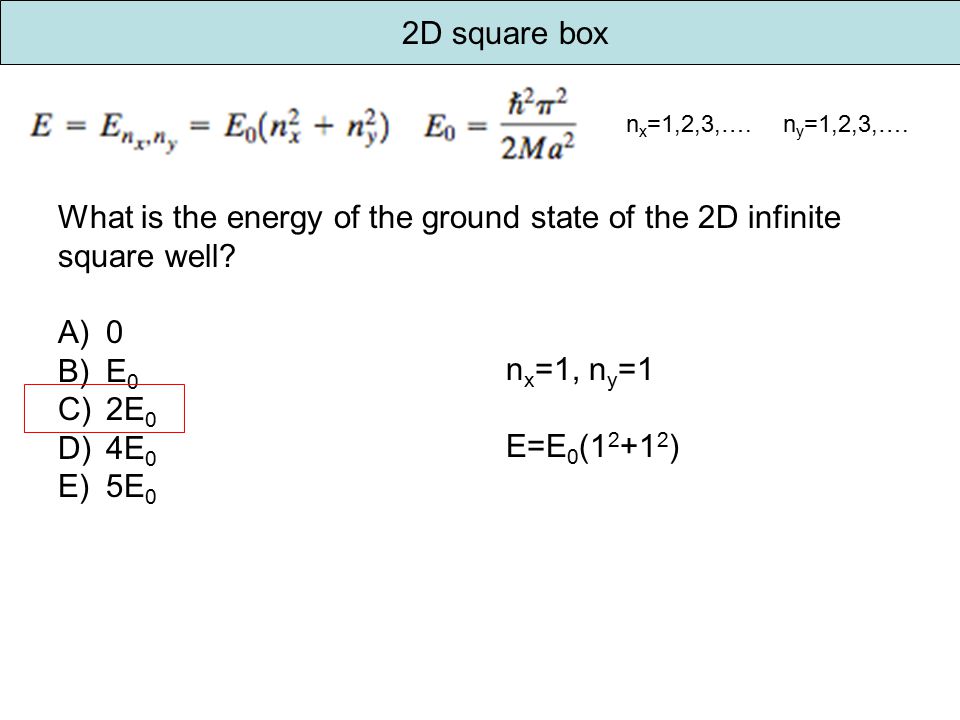Image resolution: width=960 pixels, height=720 pixels.
Task: Click the '2D square box' slide title
Action: click(x=504, y=33)
